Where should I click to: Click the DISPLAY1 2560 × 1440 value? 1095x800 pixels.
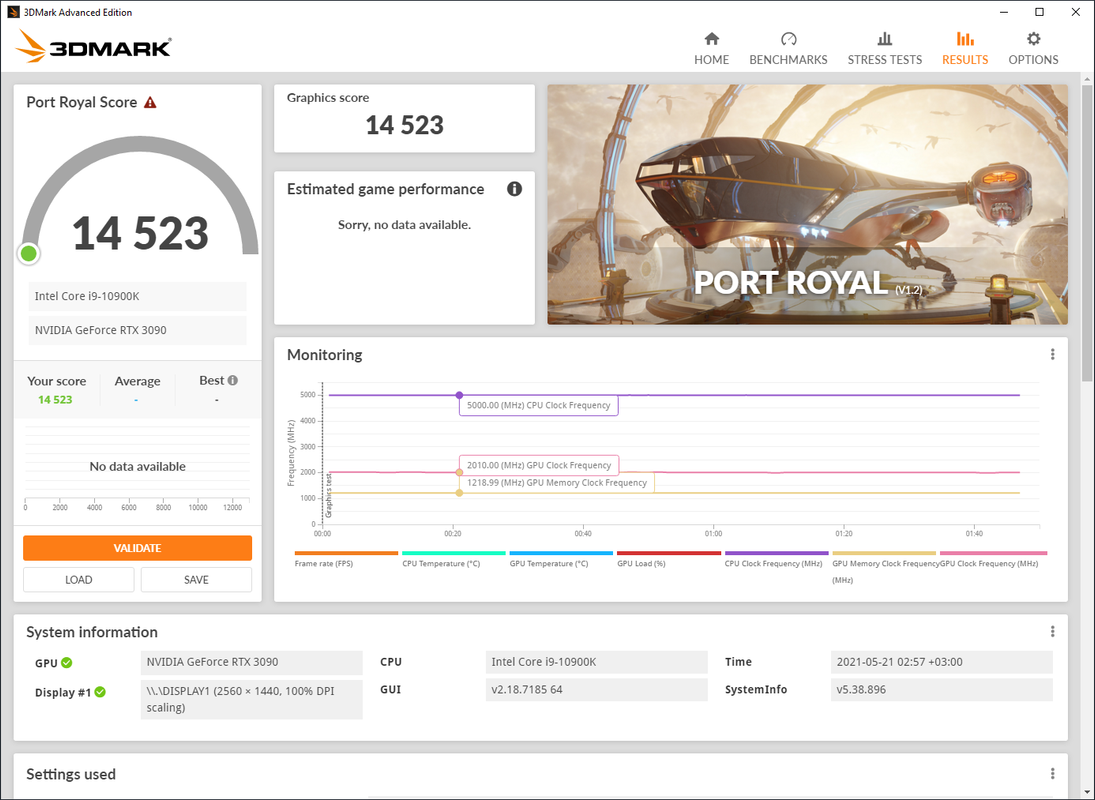251,699
